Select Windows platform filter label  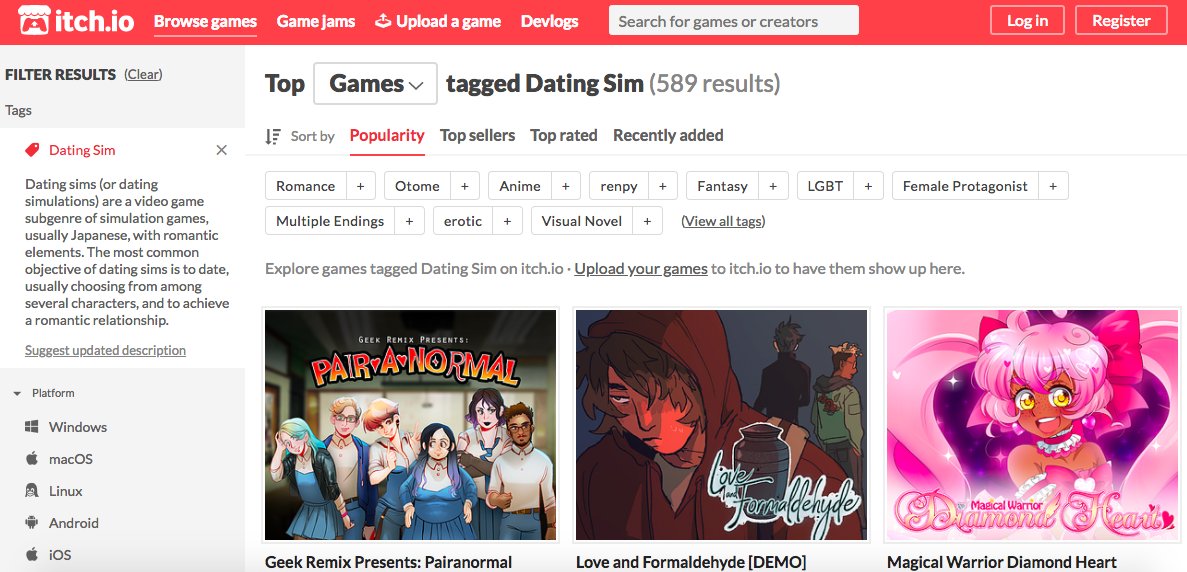pyautogui.click(x=78, y=427)
